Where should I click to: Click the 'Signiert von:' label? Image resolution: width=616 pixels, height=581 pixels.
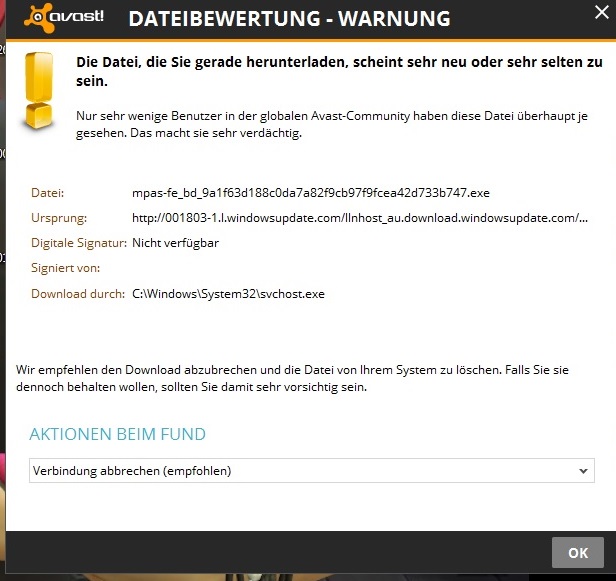(66, 268)
